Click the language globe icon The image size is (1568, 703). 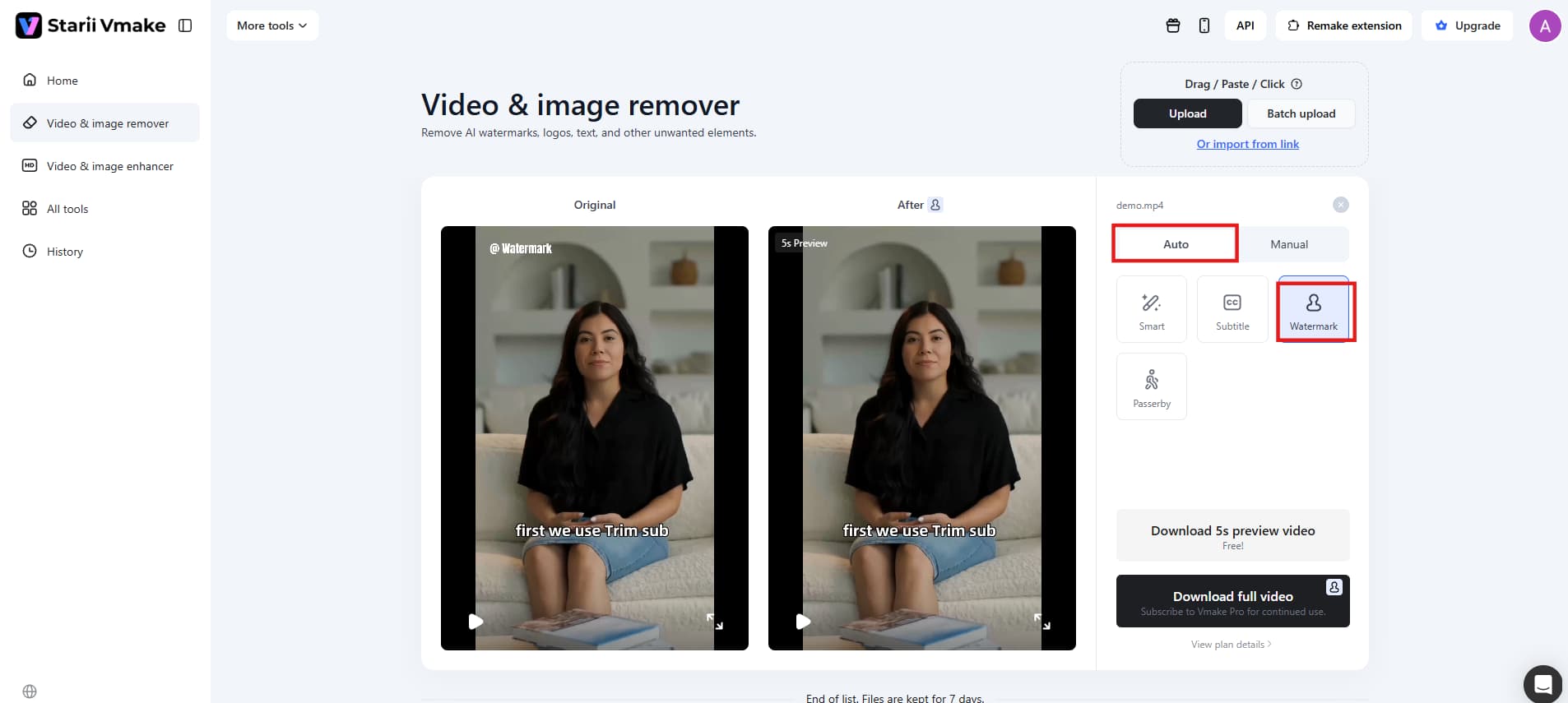[30, 691]
